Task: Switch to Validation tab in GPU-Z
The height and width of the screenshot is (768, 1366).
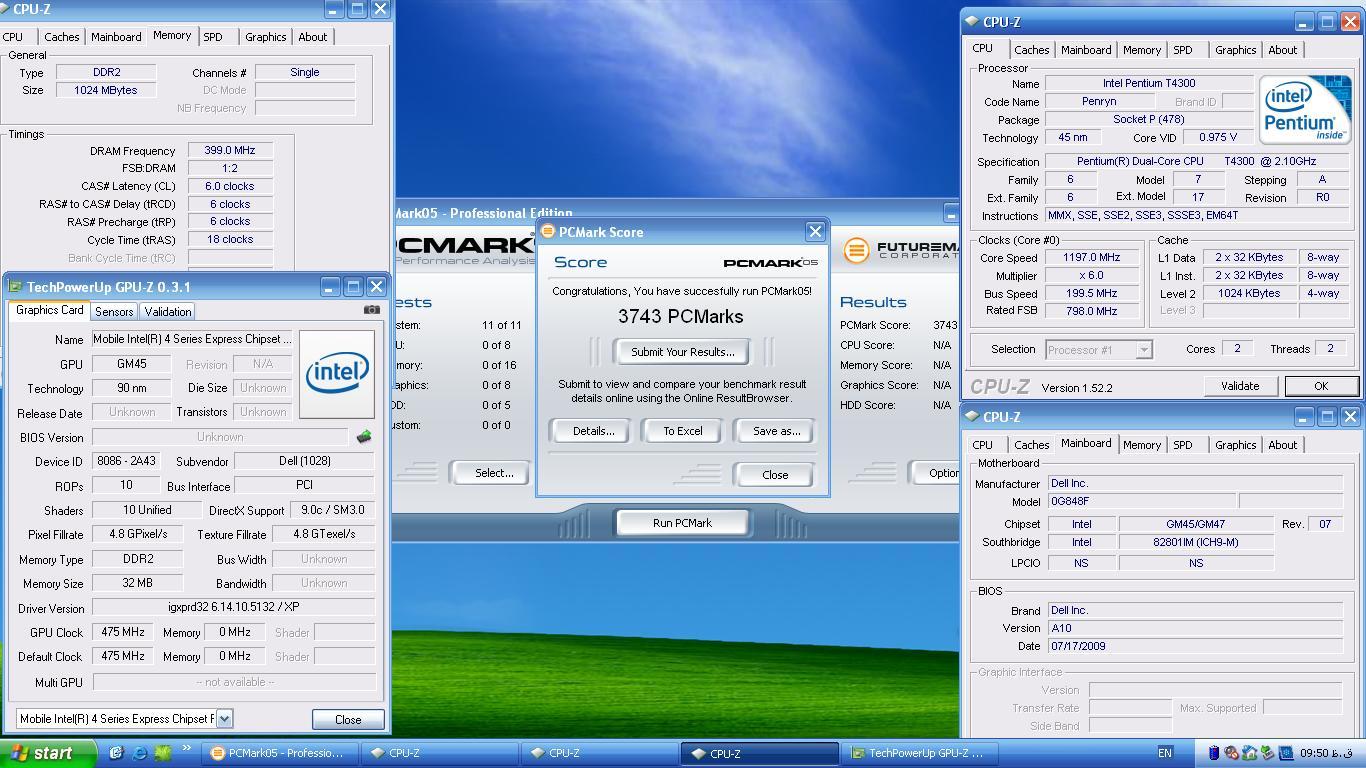Action: [167, 311]
